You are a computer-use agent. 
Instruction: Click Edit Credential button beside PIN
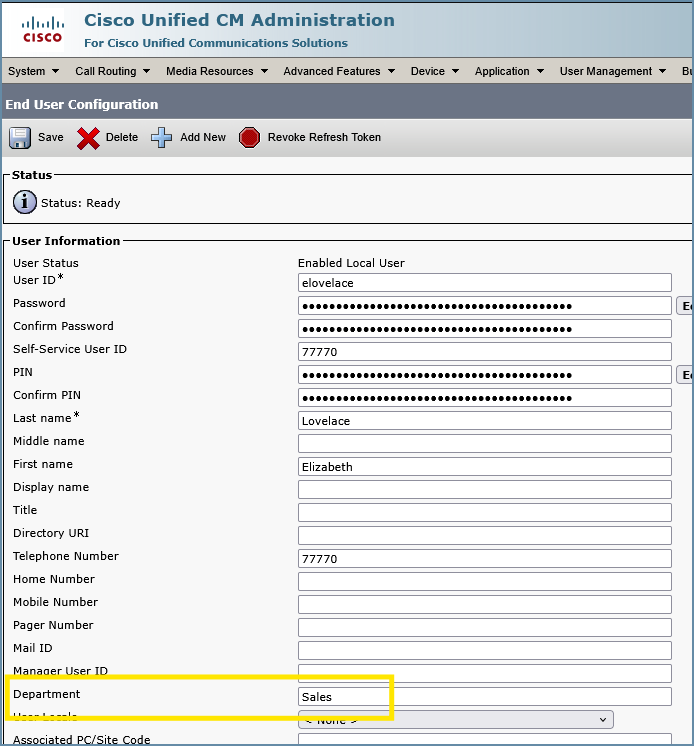[684, 375]
